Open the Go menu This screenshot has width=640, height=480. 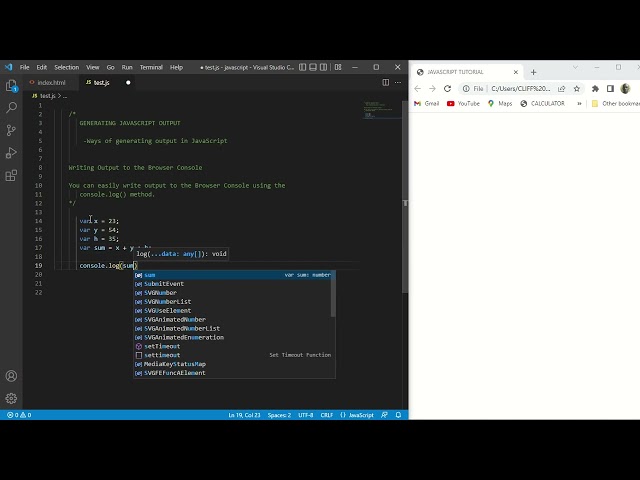tap(111, 67)
